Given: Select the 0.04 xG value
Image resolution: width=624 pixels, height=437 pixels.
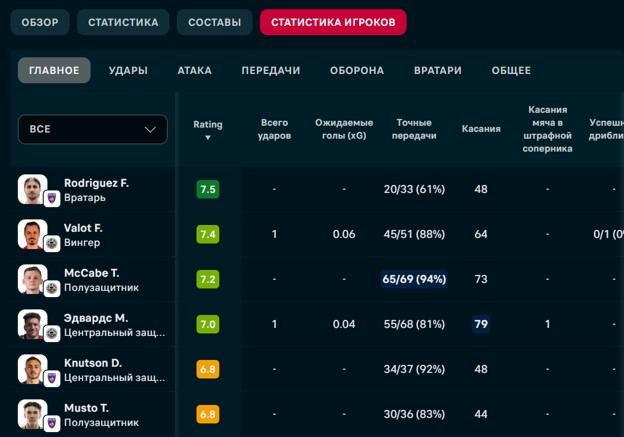Looking at the screenshot, I should 344,324.
